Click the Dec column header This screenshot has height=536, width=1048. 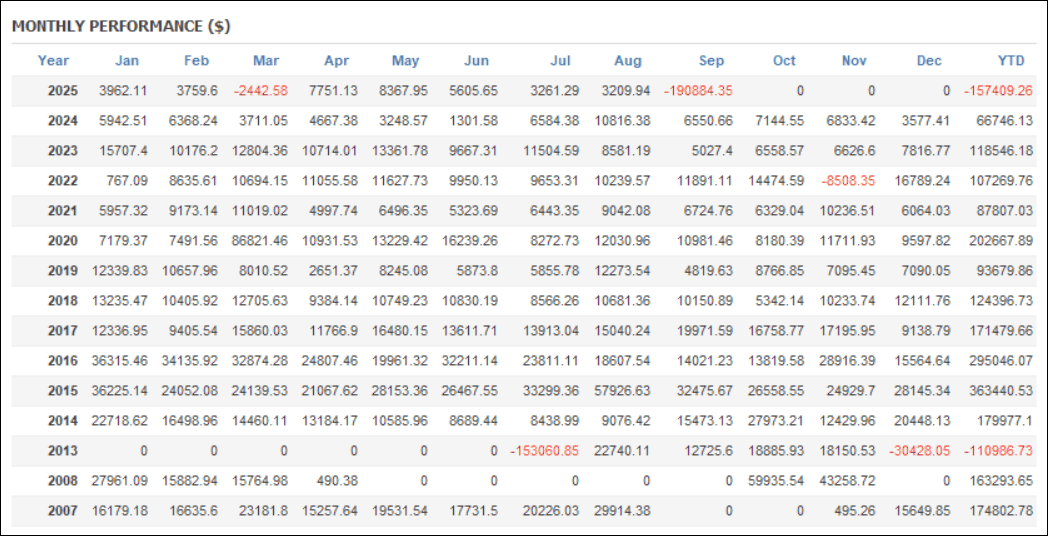[929, 60]
